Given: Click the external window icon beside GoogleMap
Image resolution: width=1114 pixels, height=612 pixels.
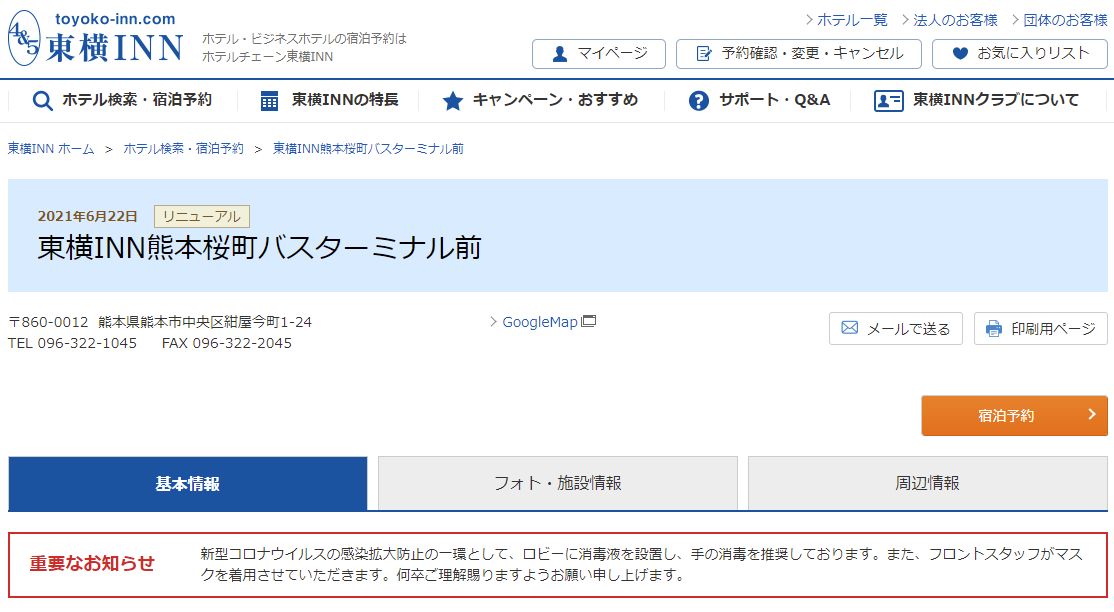Looking at the screenshot, I should click(x=588, y=321).
